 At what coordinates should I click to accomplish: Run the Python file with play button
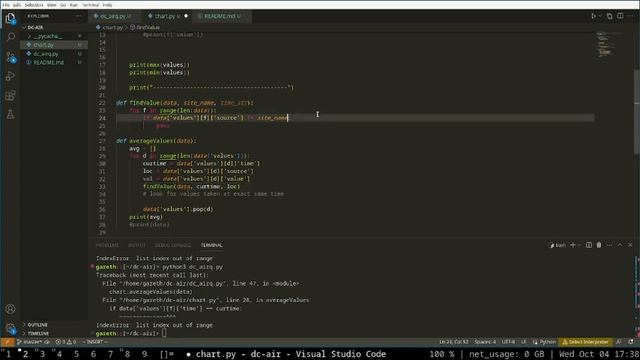tap(593, 16)
